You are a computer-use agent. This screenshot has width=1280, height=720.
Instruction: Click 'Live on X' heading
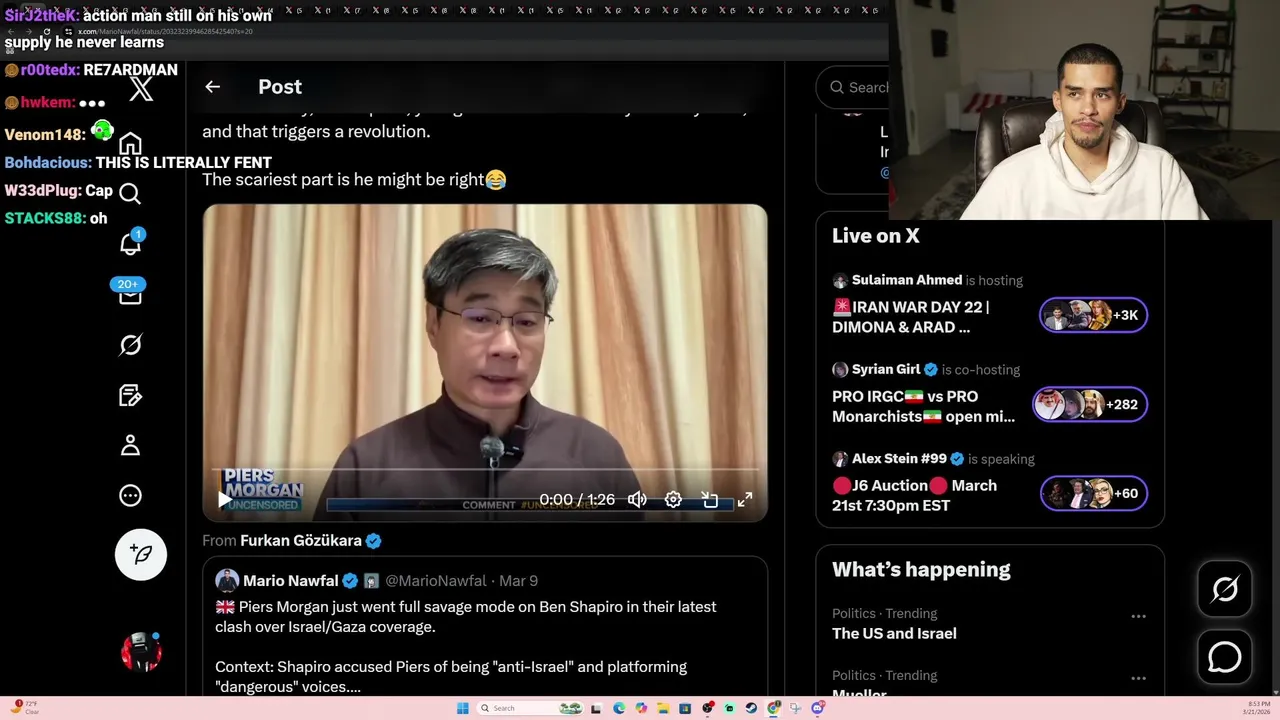(876, 235)
